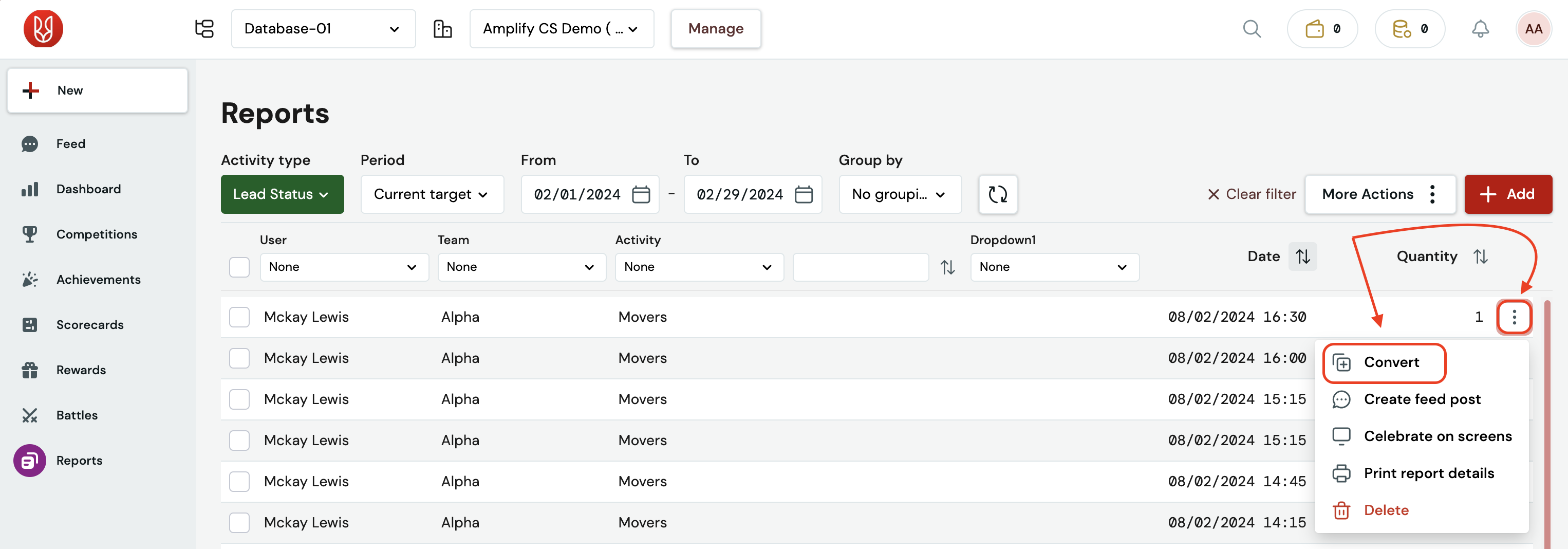Click the quantity 1 in 16:30 row
This screenshot has height=549, width=1568.
(x=1478, y=317)
